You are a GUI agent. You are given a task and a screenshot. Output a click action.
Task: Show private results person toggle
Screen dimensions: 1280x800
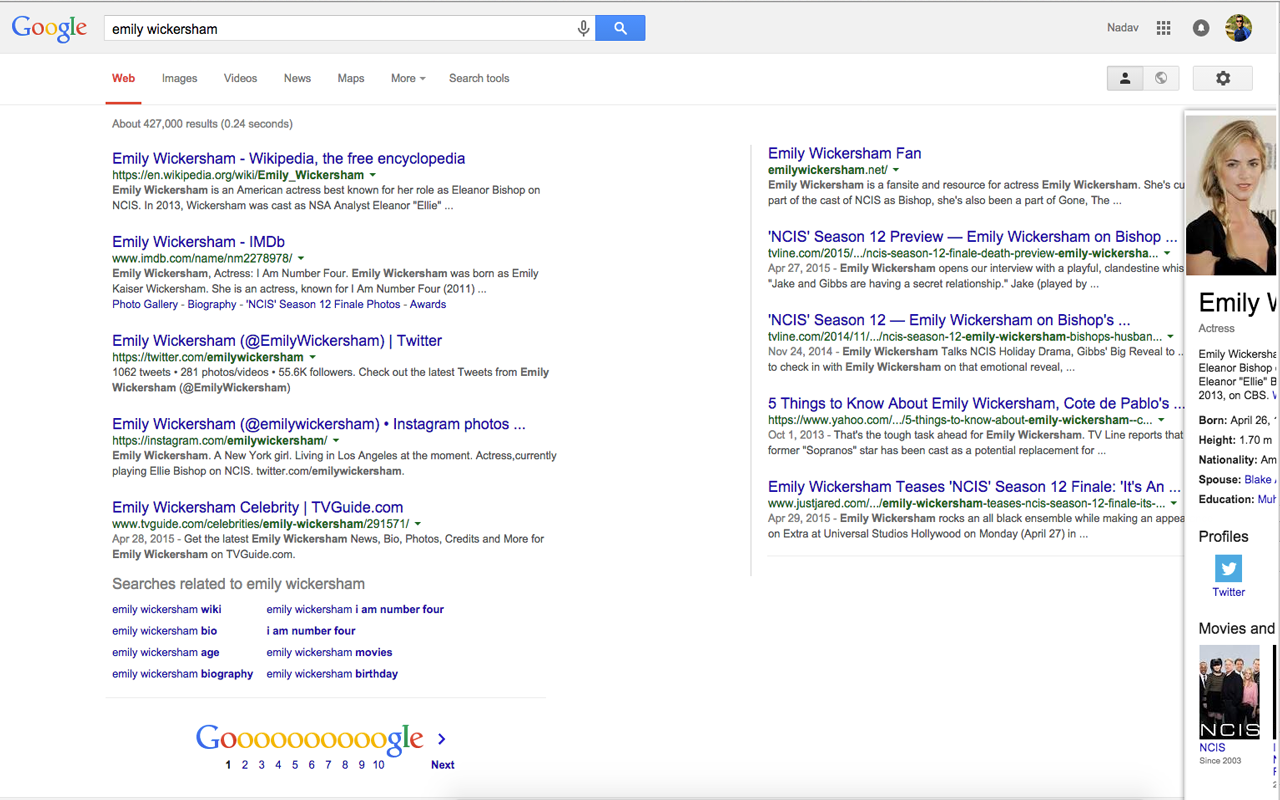(1125, 78)
